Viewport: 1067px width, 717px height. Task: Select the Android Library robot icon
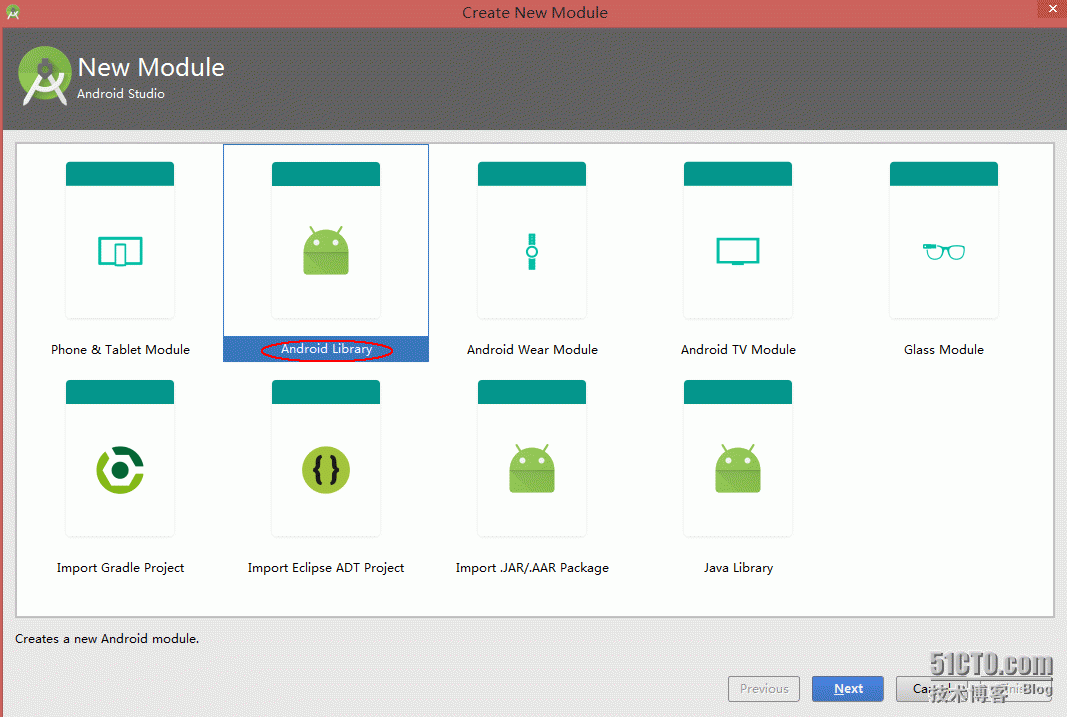(326, 250)
